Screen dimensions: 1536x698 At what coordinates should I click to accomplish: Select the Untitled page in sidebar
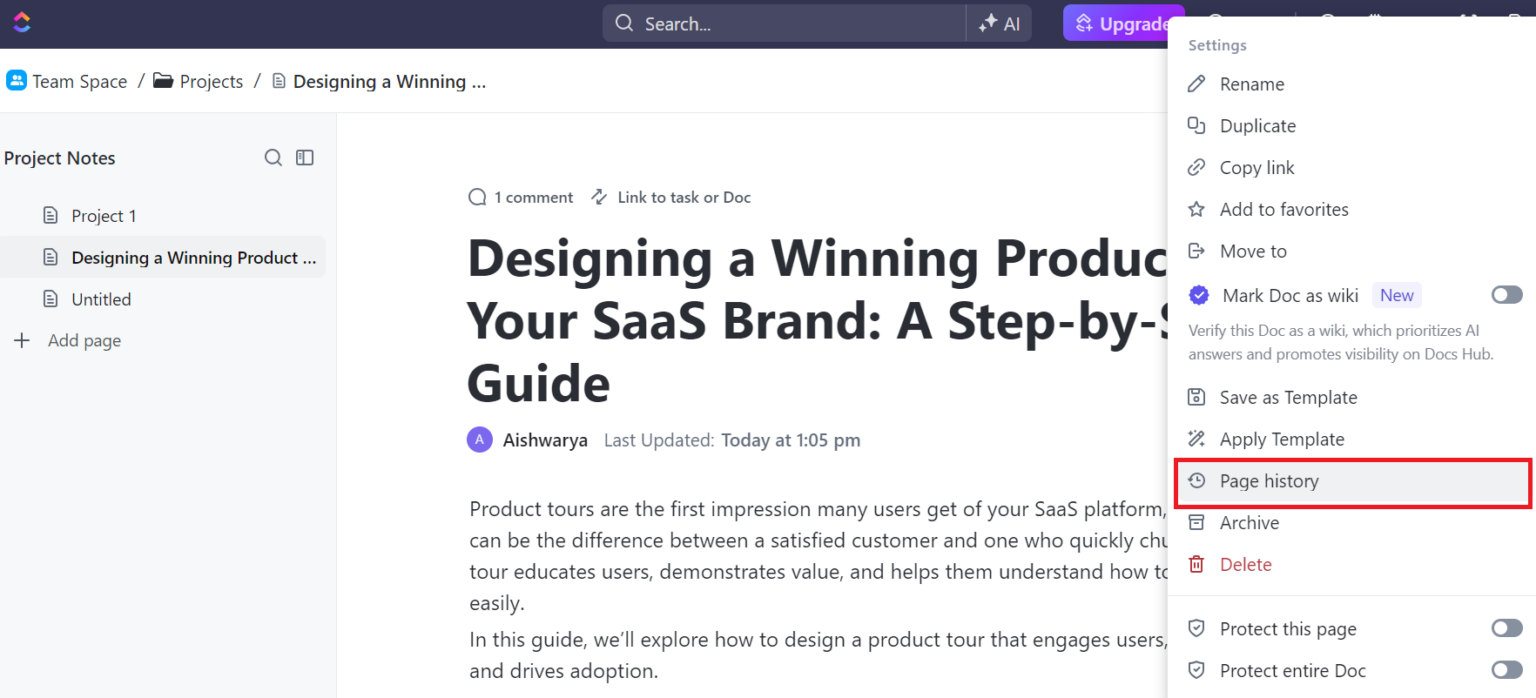click(101, 299)
